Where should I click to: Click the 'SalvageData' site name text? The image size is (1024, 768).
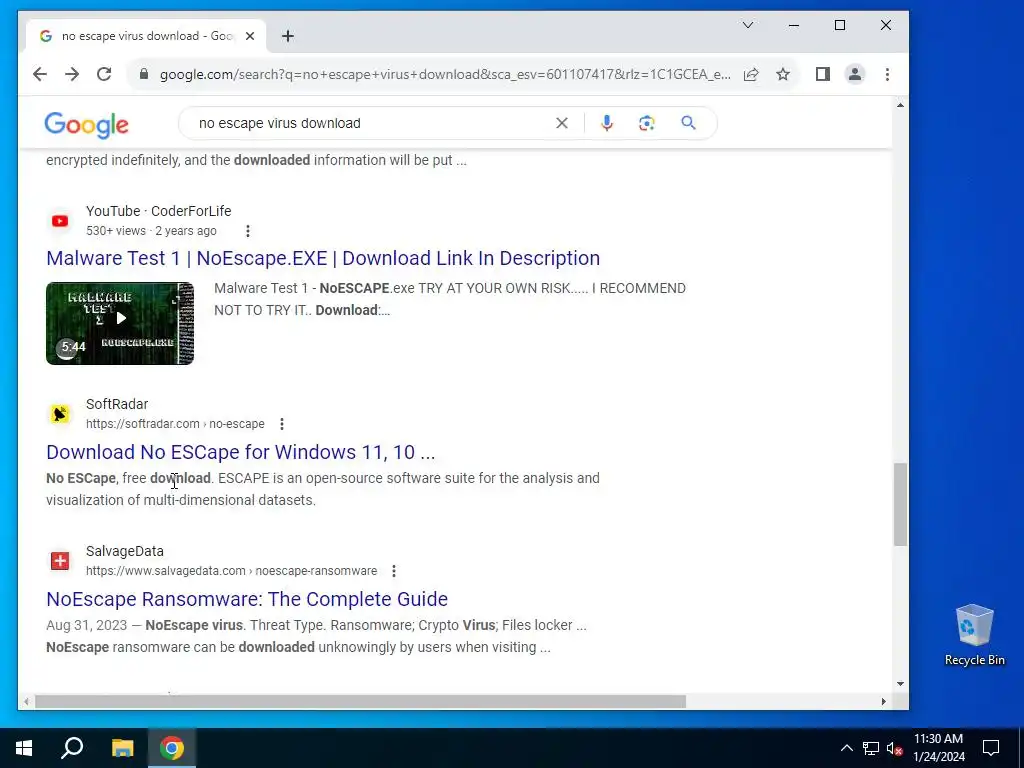click(x=125, y=551)
